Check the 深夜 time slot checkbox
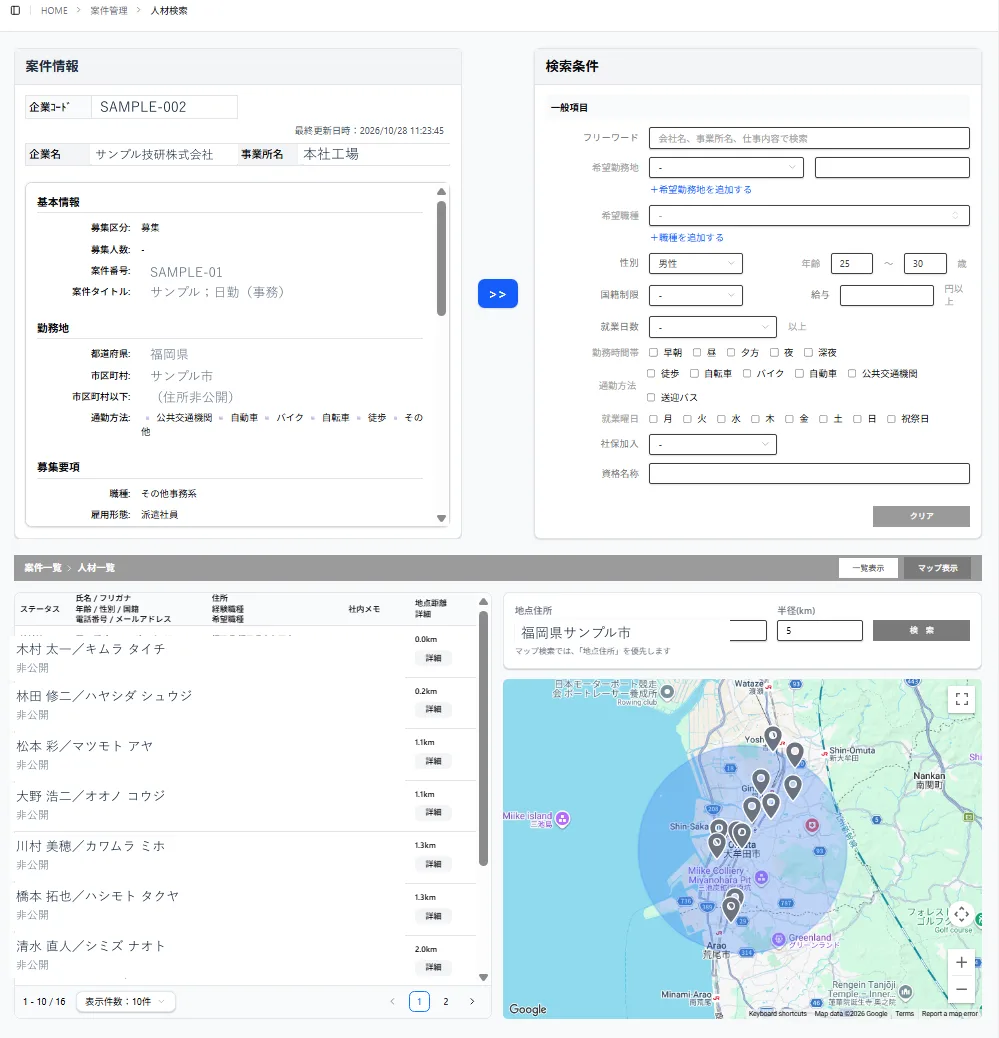 pyautogui.click(x=808, y=352)
